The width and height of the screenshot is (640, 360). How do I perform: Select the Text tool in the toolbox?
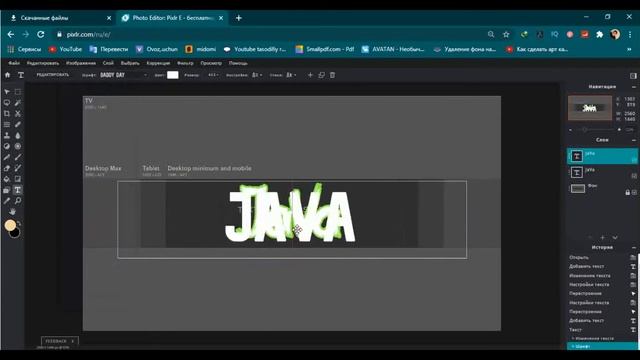(x=18, y=190)
